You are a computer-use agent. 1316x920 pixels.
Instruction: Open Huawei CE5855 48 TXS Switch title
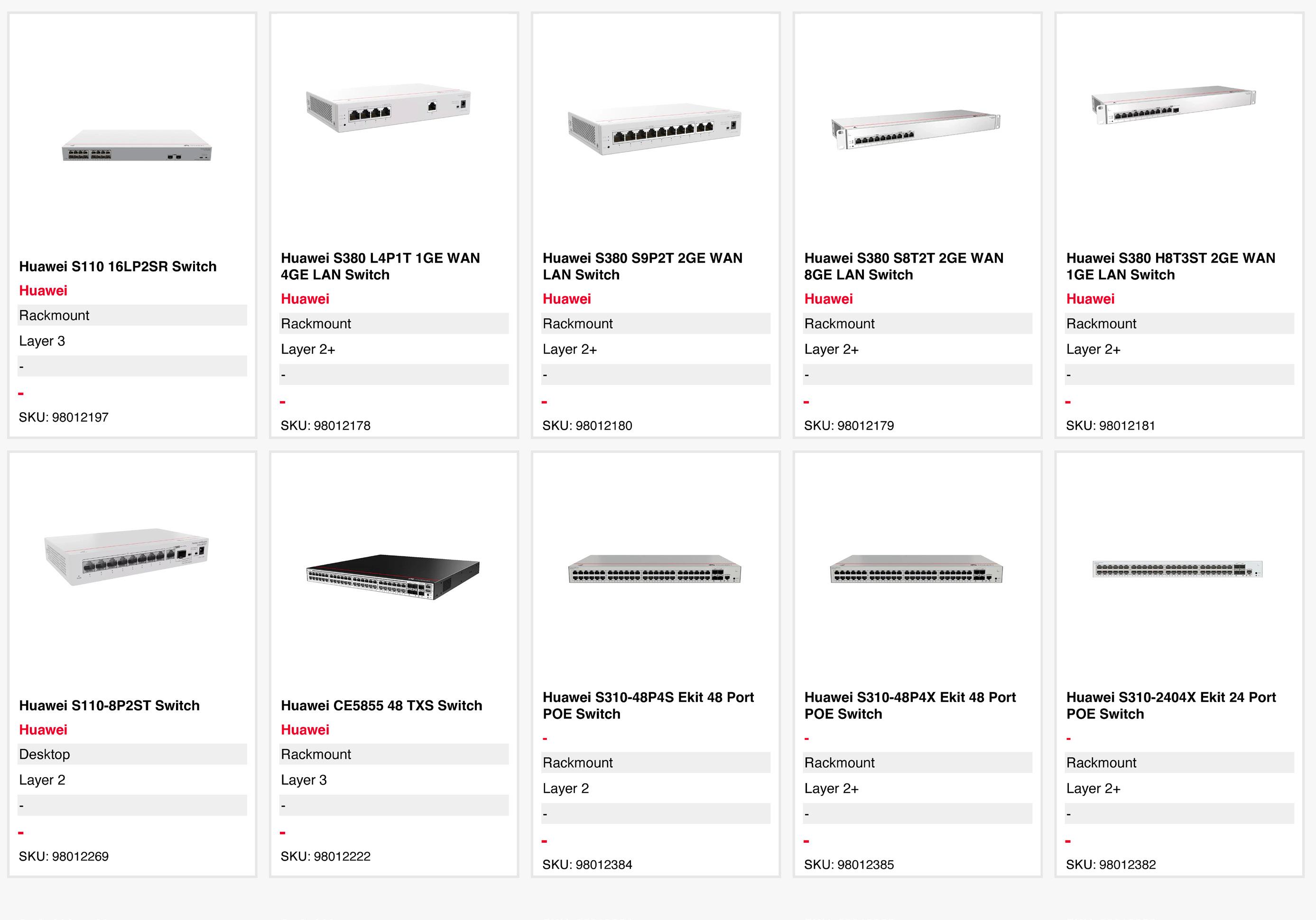coord(381,705)
